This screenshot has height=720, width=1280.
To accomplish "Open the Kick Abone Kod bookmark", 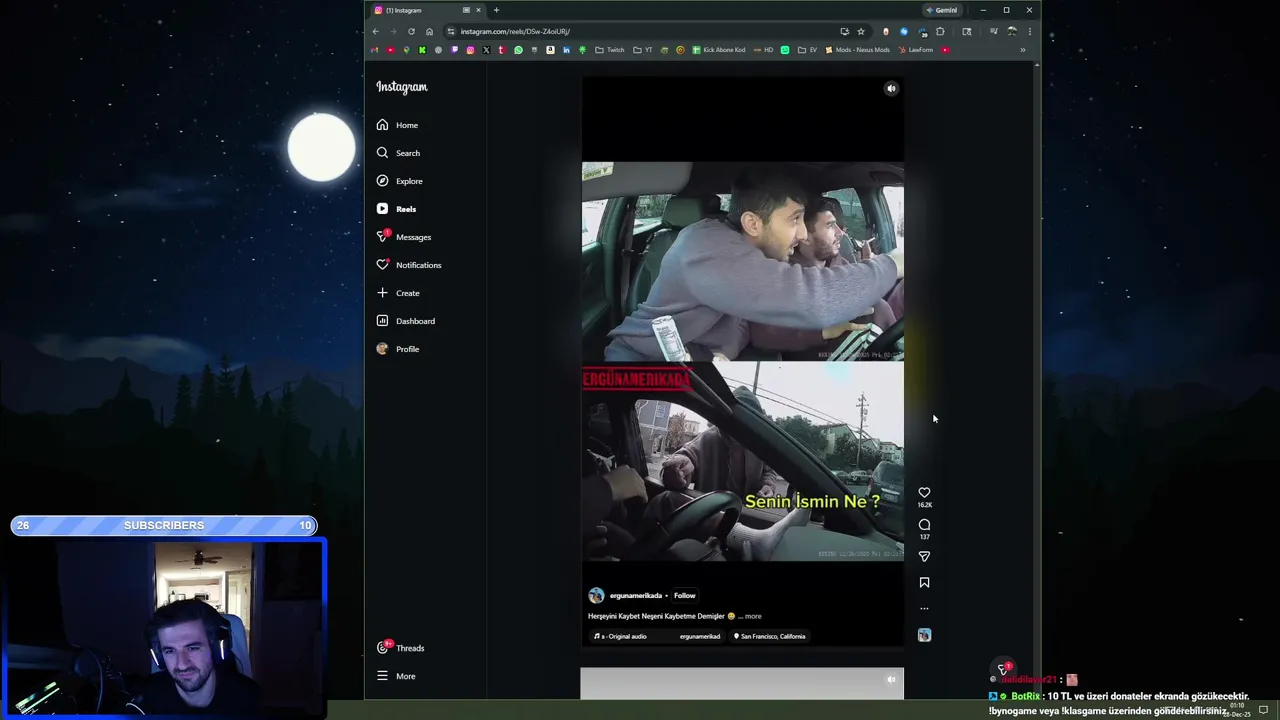I will coord(719,50).
